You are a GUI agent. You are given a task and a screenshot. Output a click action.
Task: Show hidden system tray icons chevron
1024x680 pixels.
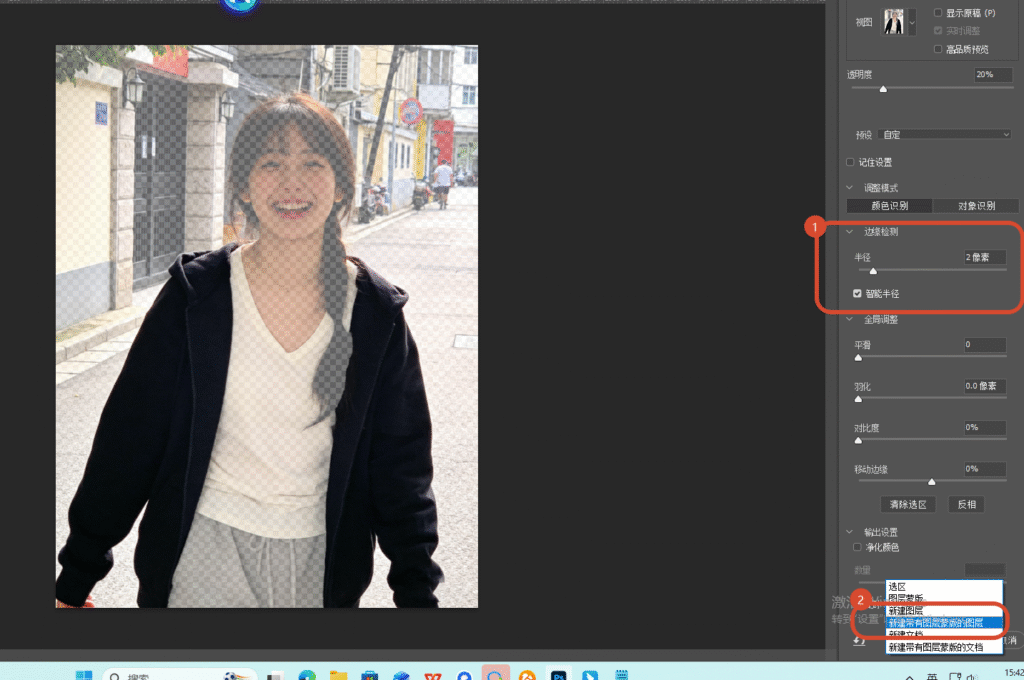909,677
